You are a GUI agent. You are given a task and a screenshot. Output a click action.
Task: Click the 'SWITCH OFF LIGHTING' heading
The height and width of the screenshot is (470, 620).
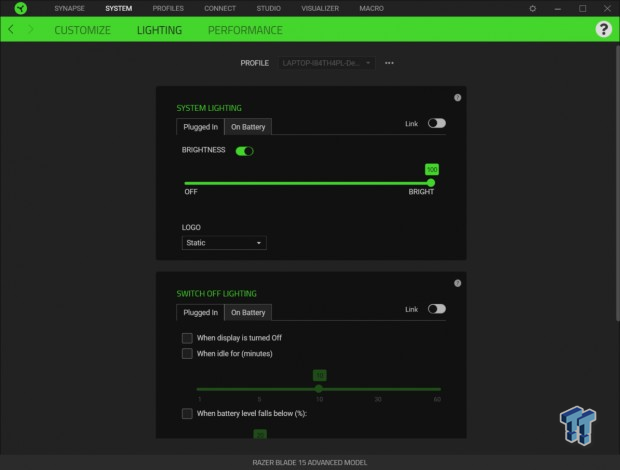pyautogui.click(x=216, y=294)
